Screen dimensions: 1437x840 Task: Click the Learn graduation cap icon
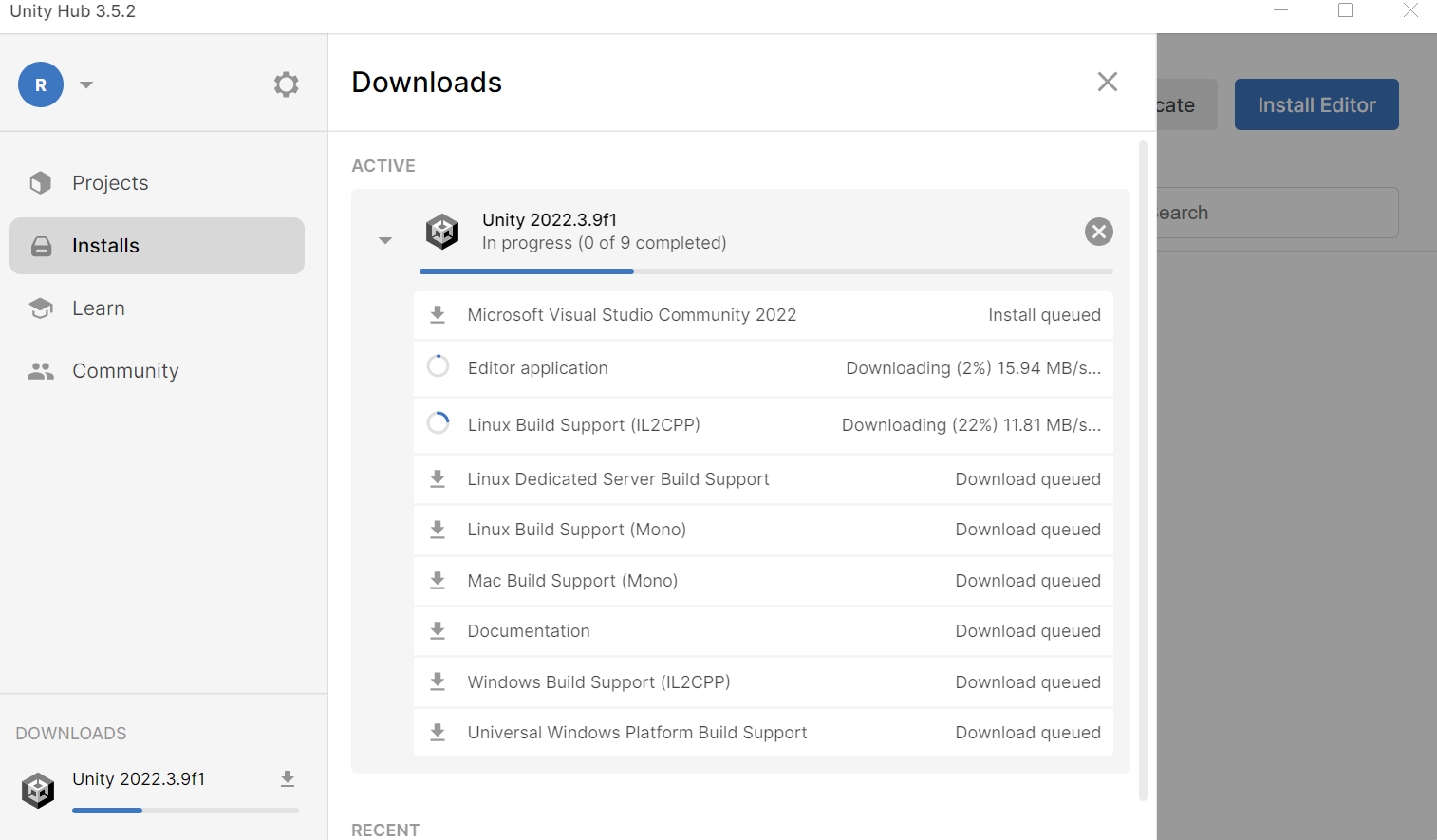pos(41,308)
